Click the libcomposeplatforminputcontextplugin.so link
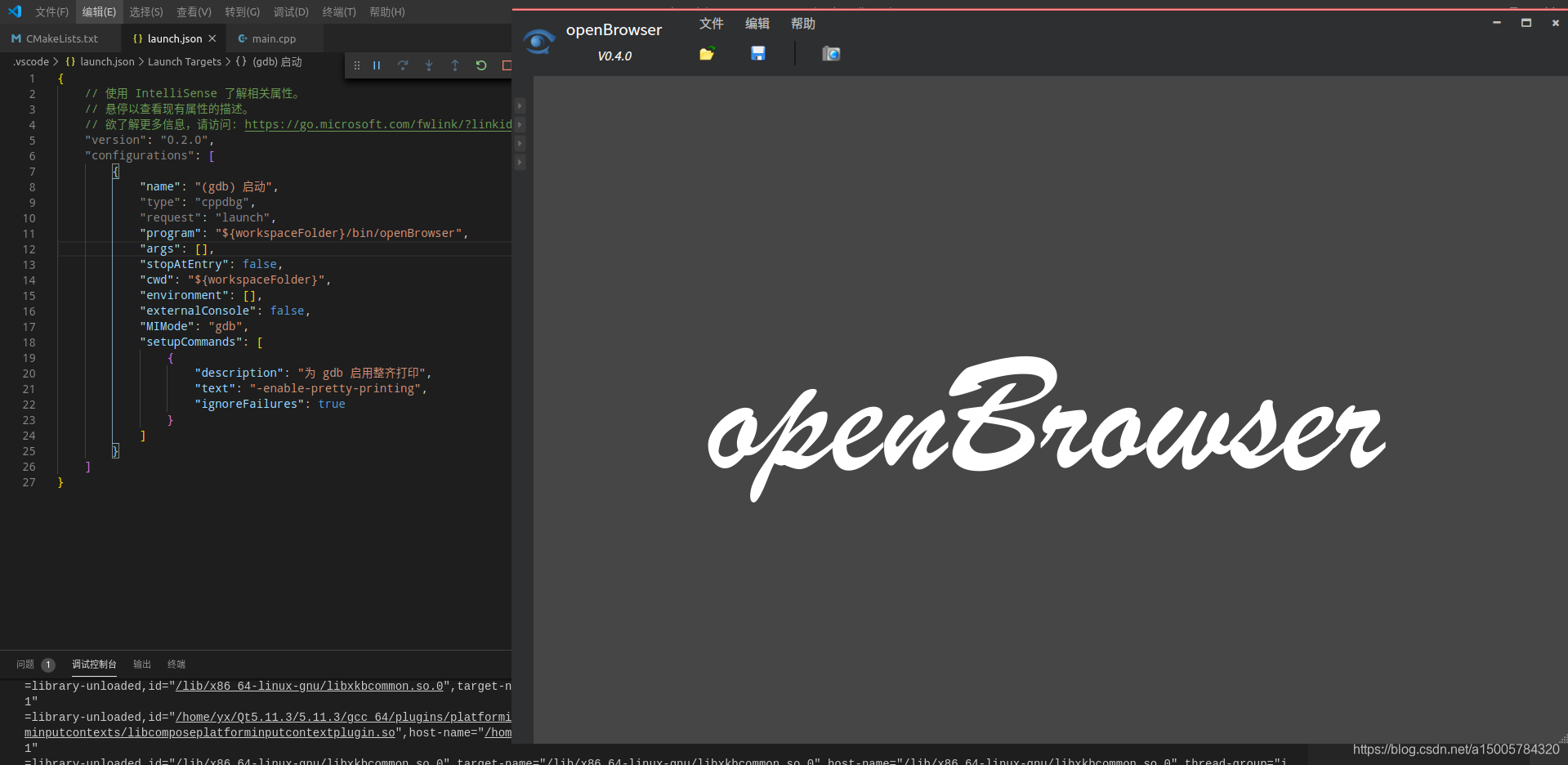Screen dimensions: 1568x765 [x=210, y=732]
